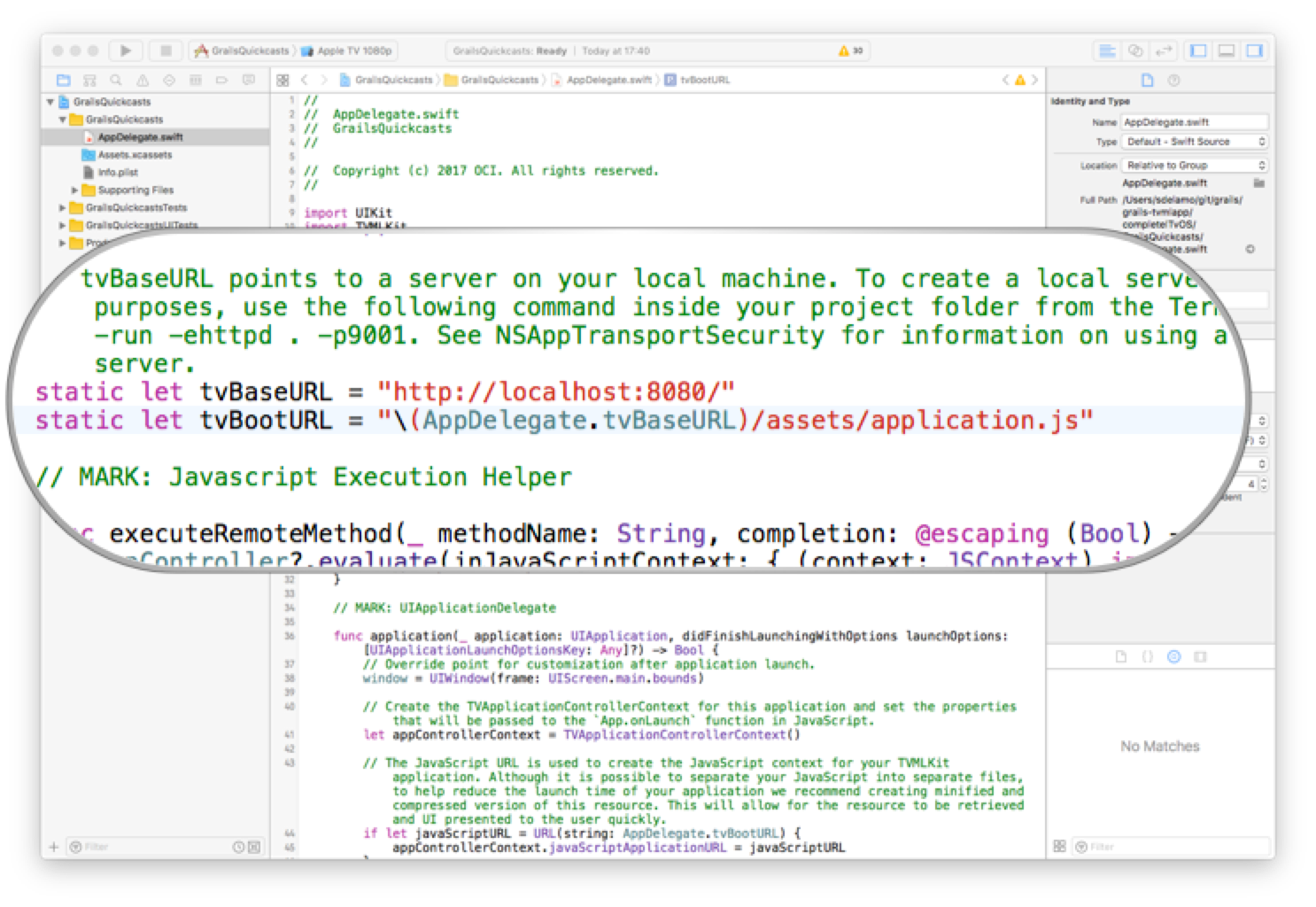The height and width of the screenshot is (907, 1316).
Task: Click the Name field in File inspector
Action: click(x=1196, y=122)
